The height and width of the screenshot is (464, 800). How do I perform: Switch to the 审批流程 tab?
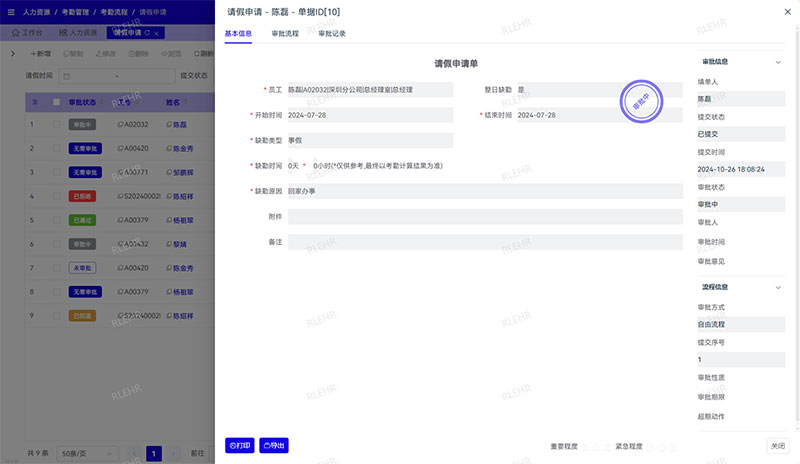[x=285, y=34]
